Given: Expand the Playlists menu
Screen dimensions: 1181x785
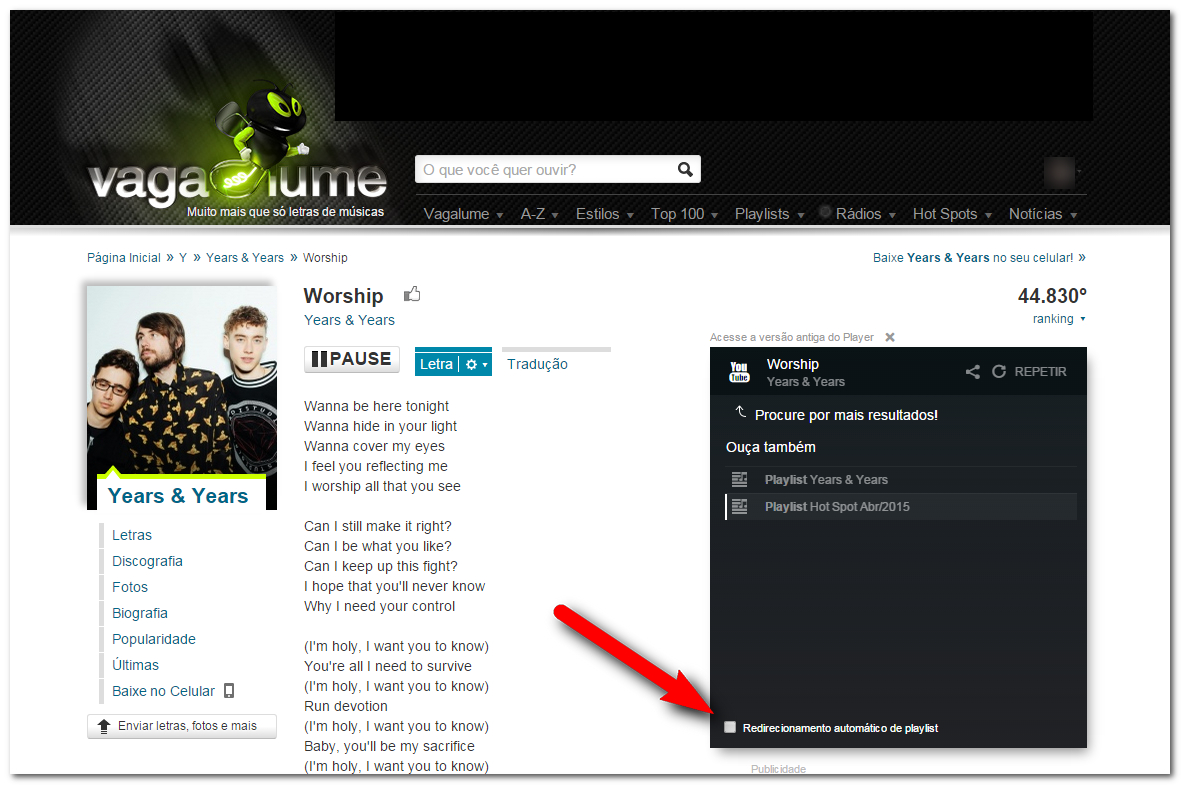Looking at the screenshot, I should 770,214.
